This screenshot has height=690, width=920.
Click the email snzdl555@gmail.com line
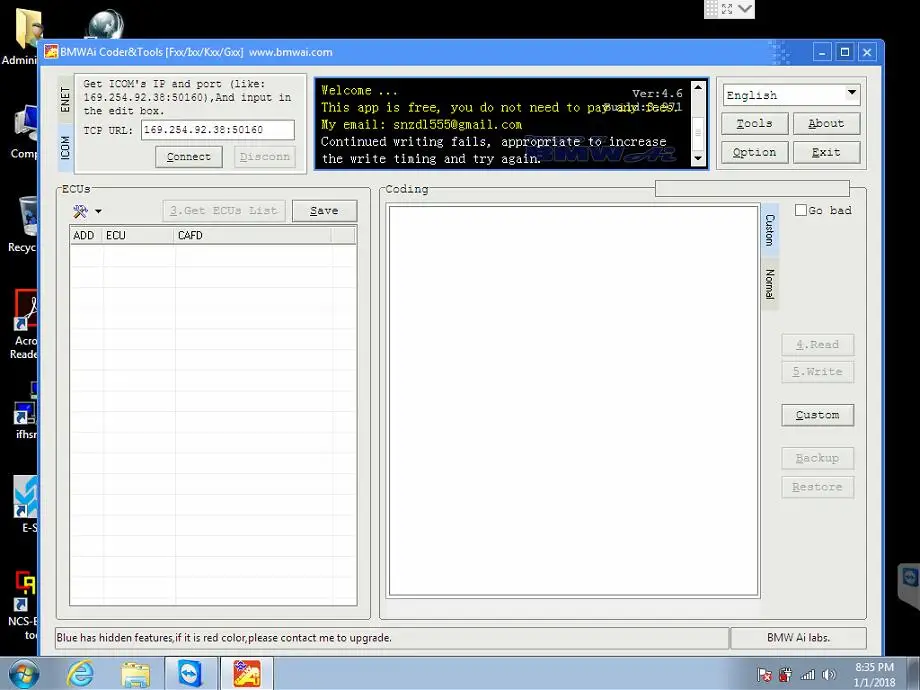pyautogui.click(x=421, y=124)
